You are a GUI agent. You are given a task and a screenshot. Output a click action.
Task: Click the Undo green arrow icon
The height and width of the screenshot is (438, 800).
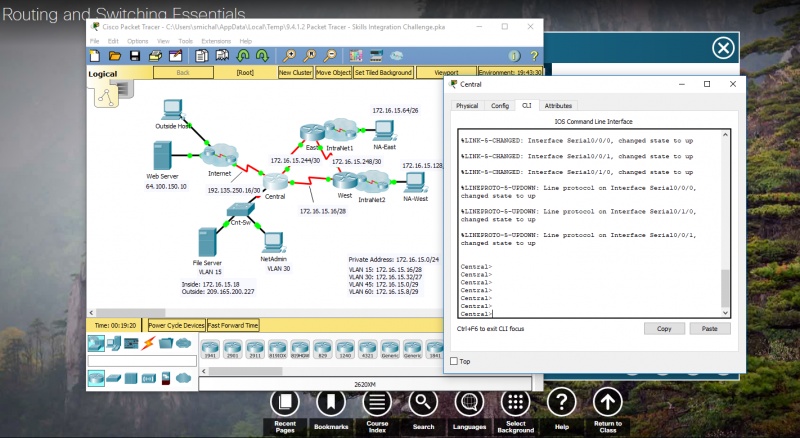point(243,56)
